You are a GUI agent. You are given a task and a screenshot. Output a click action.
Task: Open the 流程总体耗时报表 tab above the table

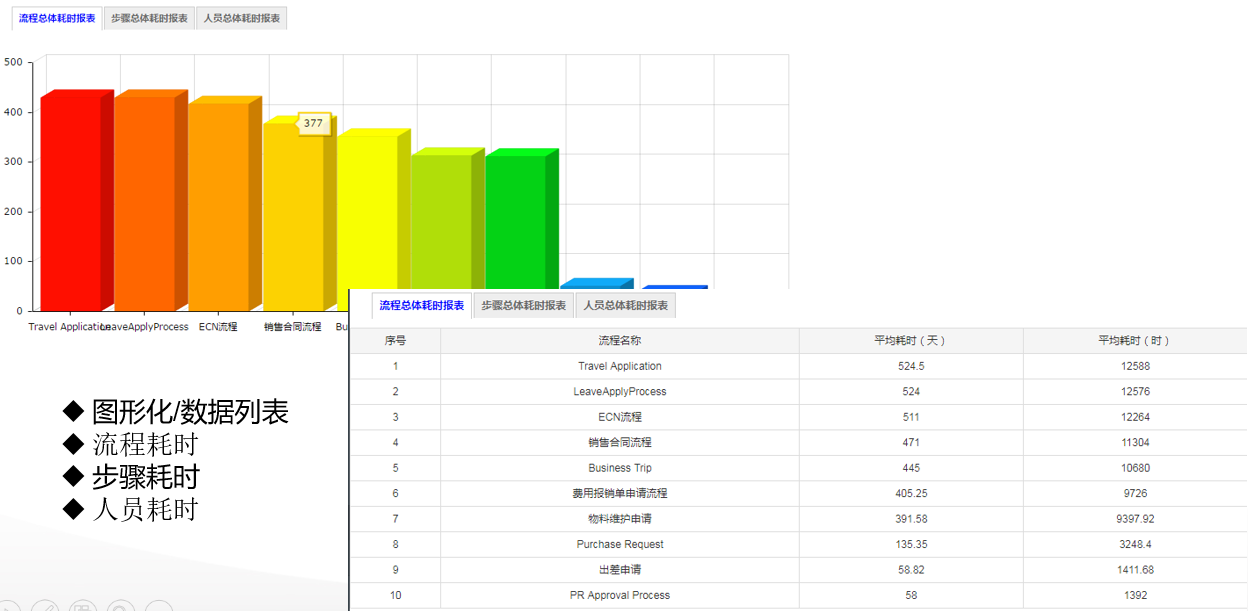[422, 305]
